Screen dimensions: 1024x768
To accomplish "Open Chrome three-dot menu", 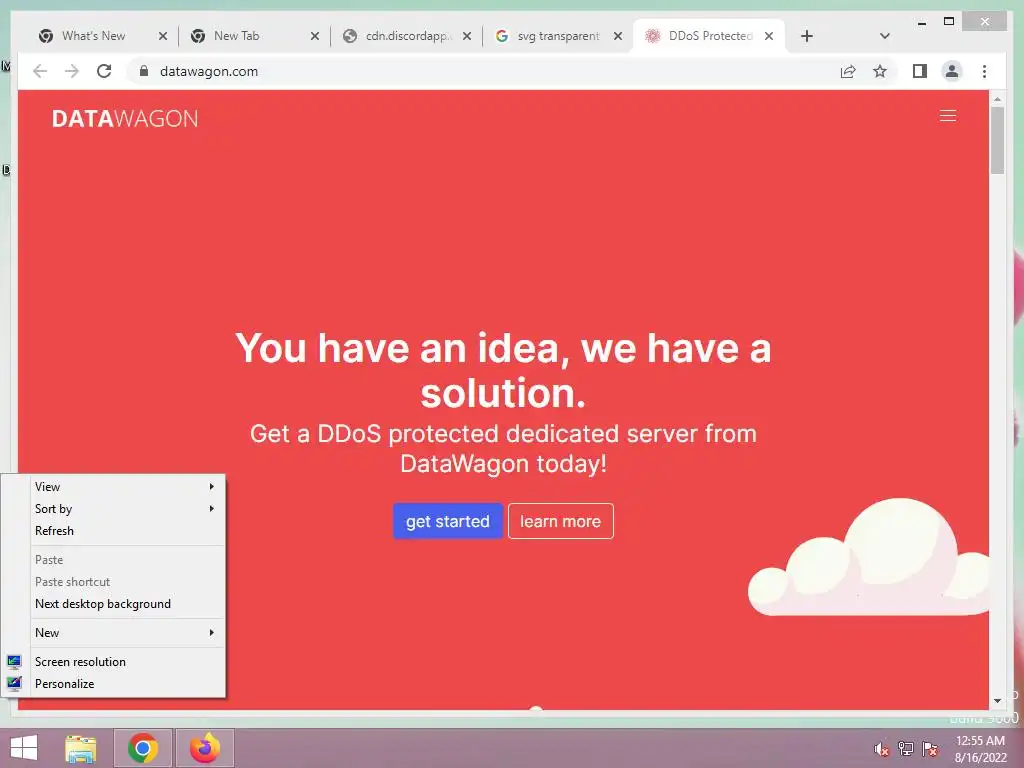I will tap(984, 71).
